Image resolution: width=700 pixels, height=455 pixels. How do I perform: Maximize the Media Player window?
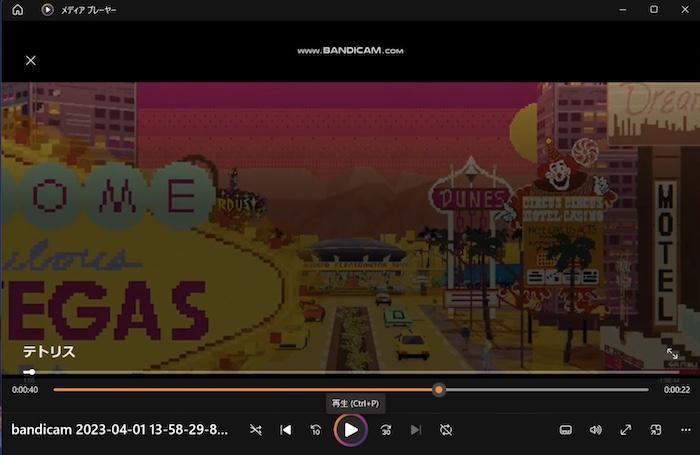pyautogui.click(x=654, y=9)
